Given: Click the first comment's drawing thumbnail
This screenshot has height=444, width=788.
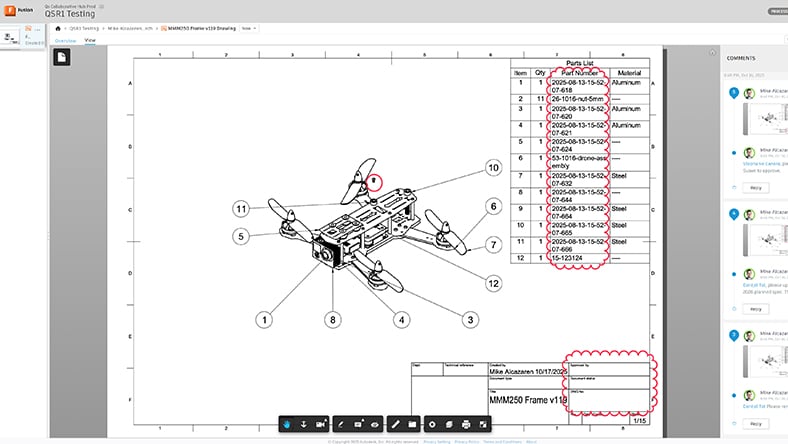Looking at the screenshot, I should click(765, 127).
